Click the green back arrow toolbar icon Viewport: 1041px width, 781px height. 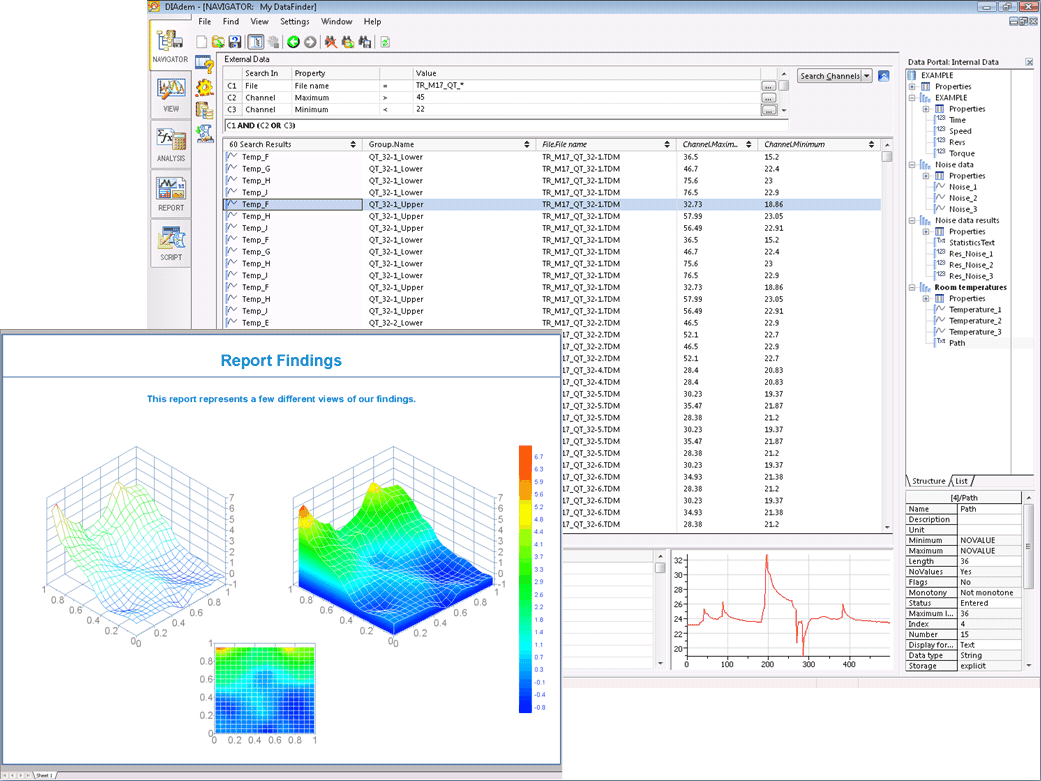[x=293, y=42]
